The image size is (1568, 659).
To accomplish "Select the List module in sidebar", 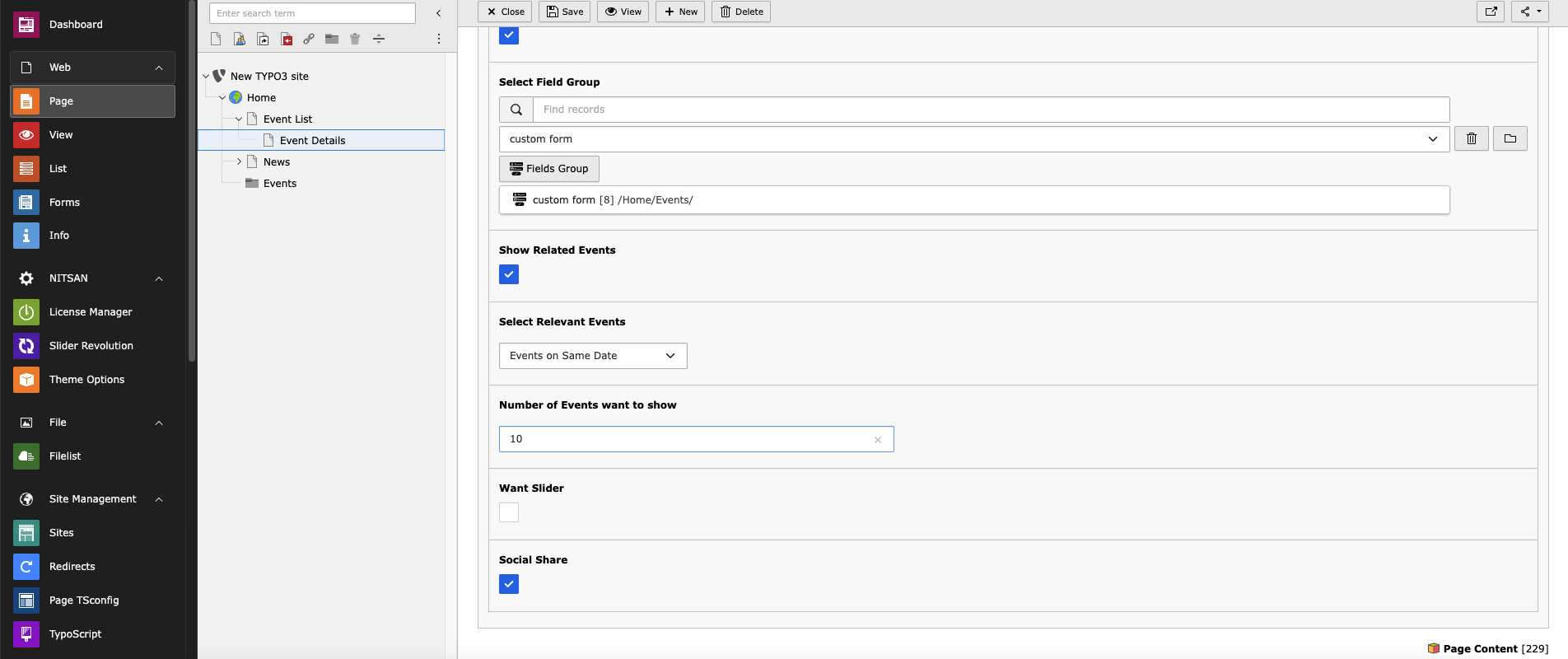I will [92, 169].
